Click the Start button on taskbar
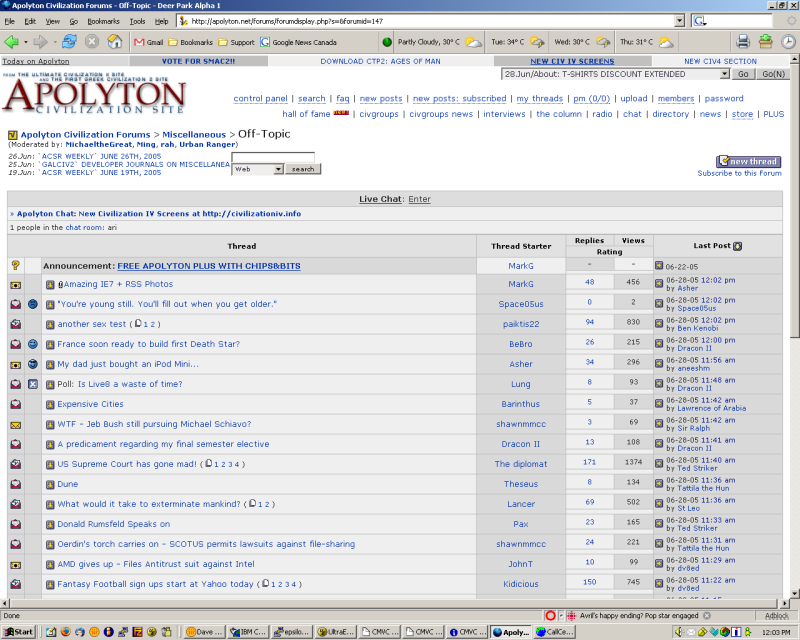This screenshot has height=640, width=800. pos(18,632)
